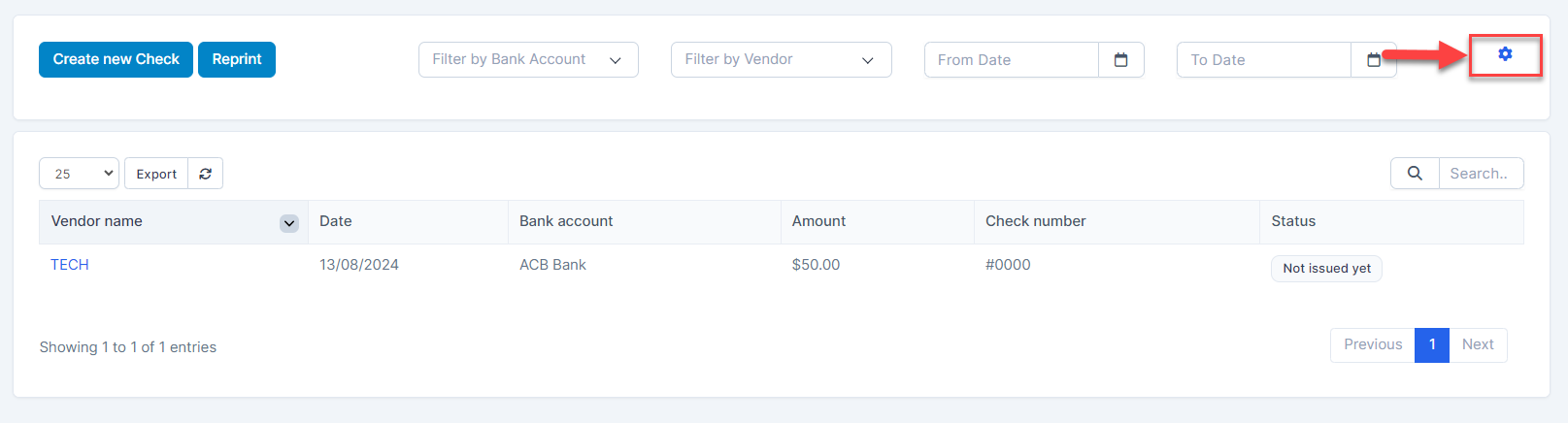Screen dimensions: 1568x423
Task: Open Filter by Bank Account dropdown
Action: [x=528, y=60]
